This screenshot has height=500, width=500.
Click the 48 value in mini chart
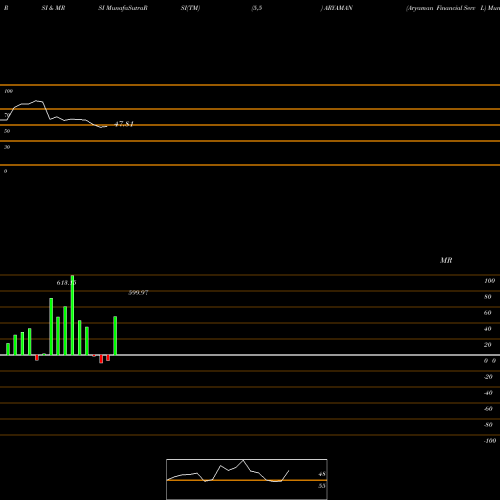(322, 474)
